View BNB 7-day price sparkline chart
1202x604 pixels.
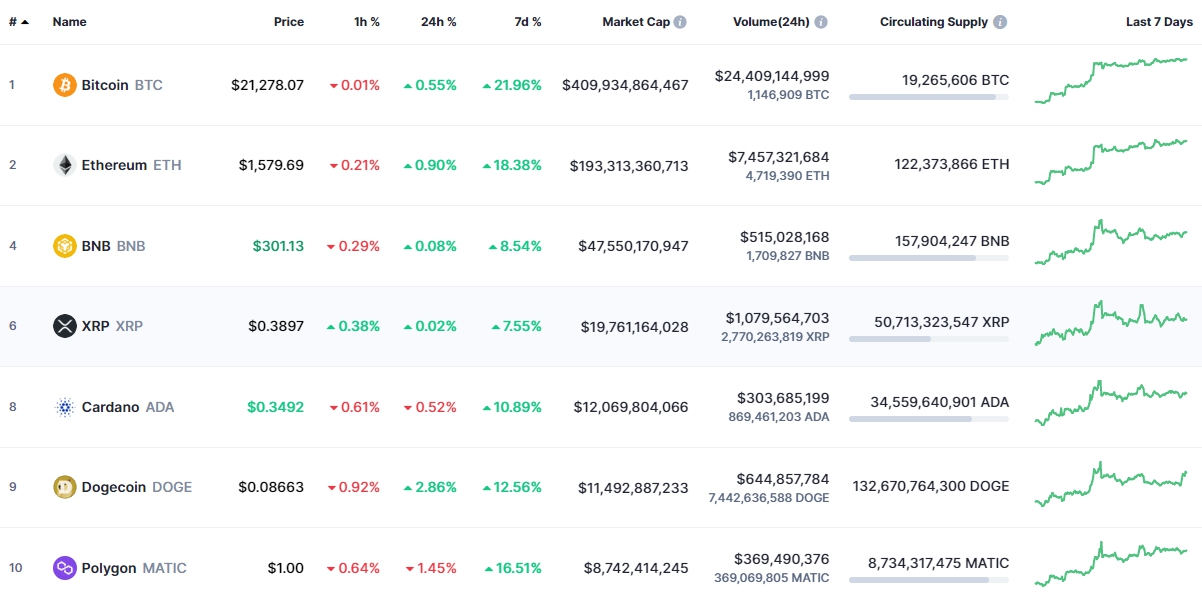coord(1111,242)
